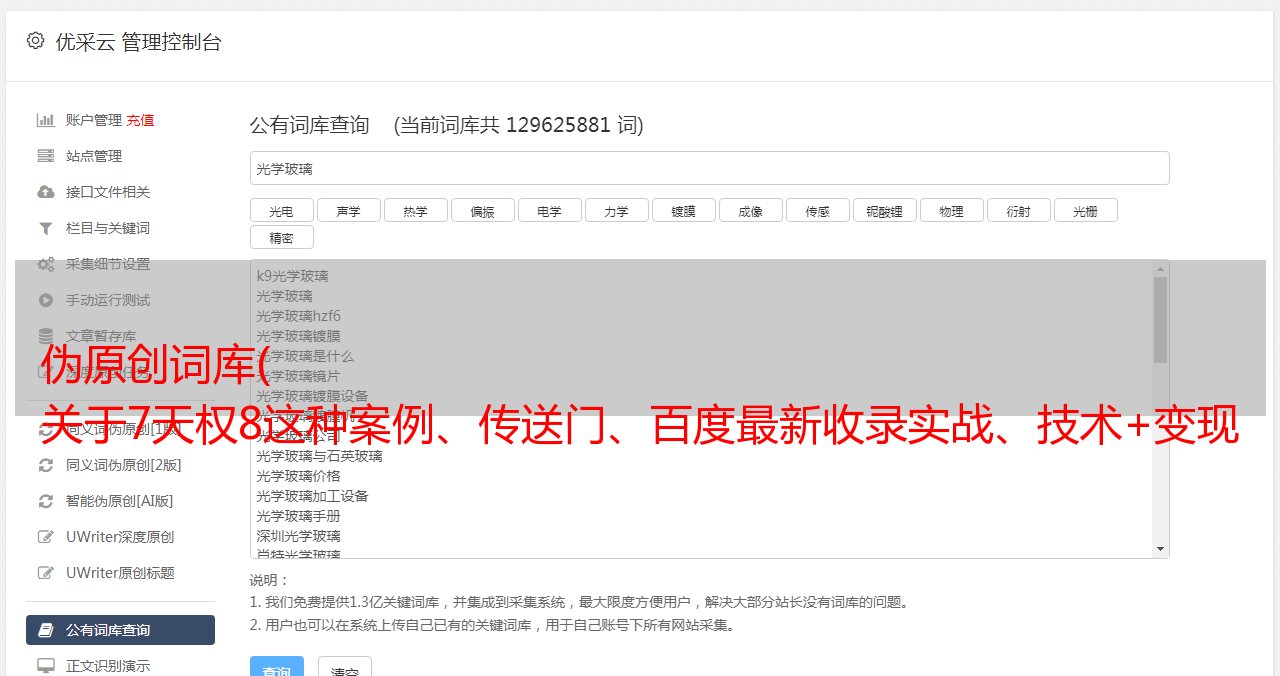Click the 成像 tag button
The image size is (1280, 676).
click(750, 210)
